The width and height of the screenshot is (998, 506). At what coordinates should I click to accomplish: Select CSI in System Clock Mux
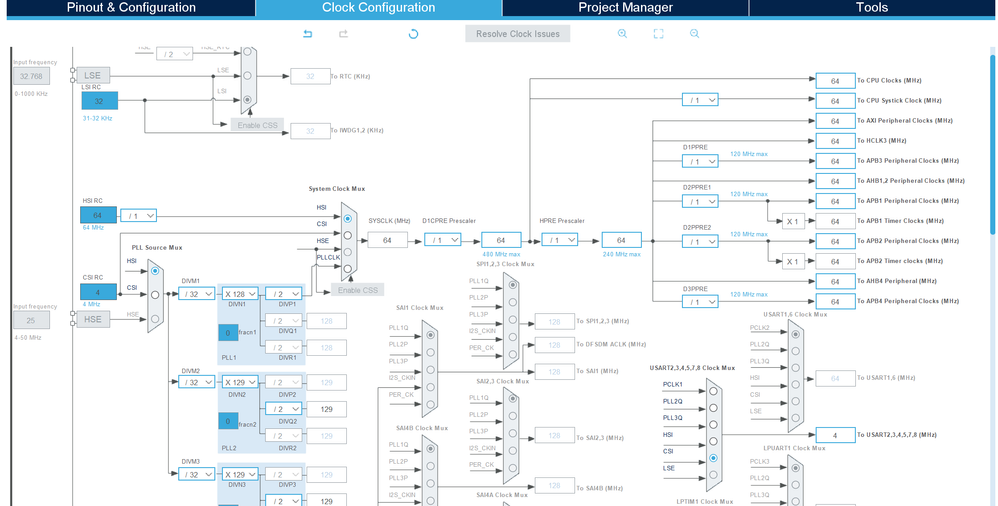[x=348, y=235]
